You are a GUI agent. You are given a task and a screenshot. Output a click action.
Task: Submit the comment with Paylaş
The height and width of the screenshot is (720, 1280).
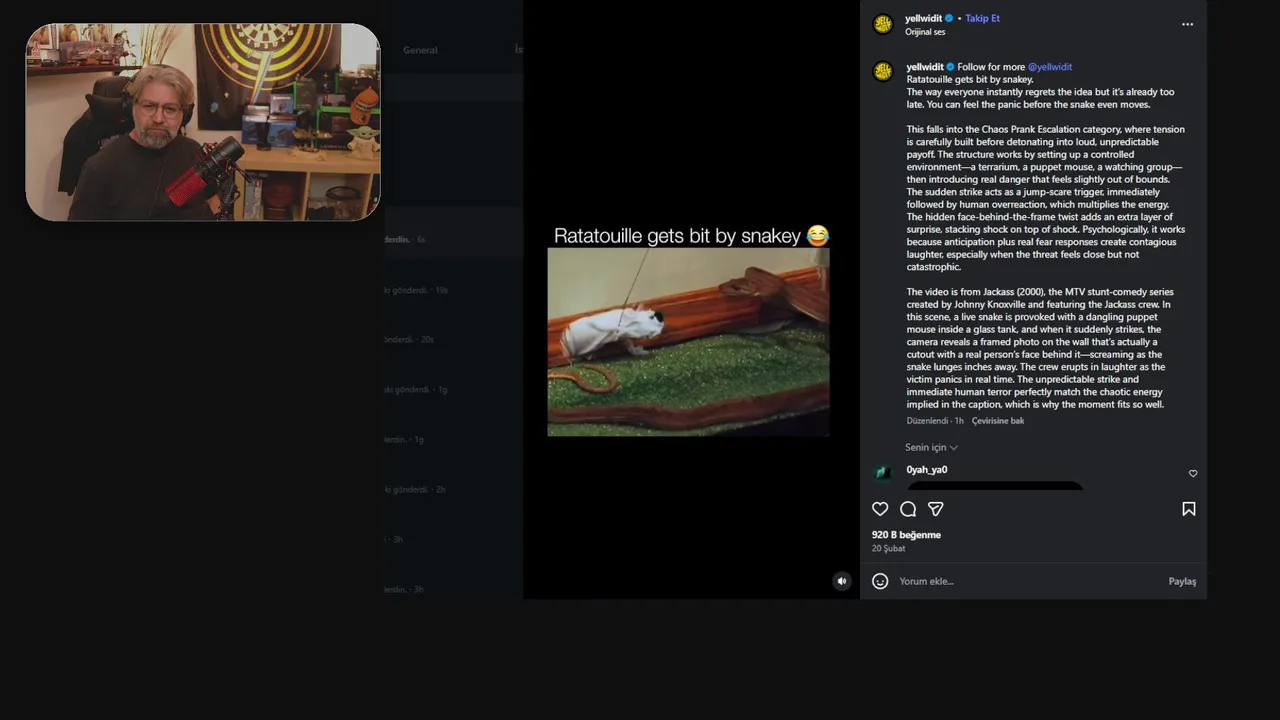click(x=1182, y=581)
